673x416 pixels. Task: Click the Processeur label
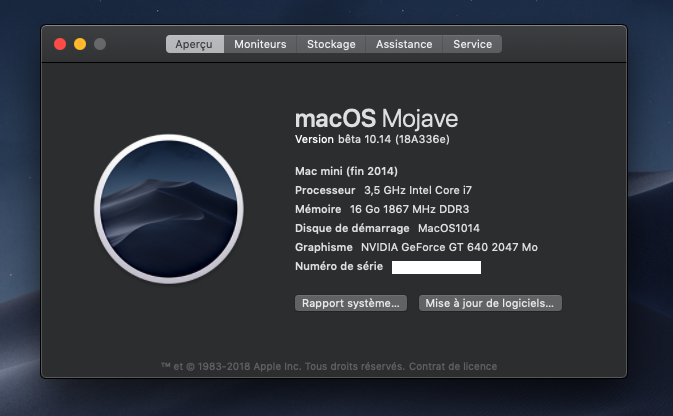[325, 190]
